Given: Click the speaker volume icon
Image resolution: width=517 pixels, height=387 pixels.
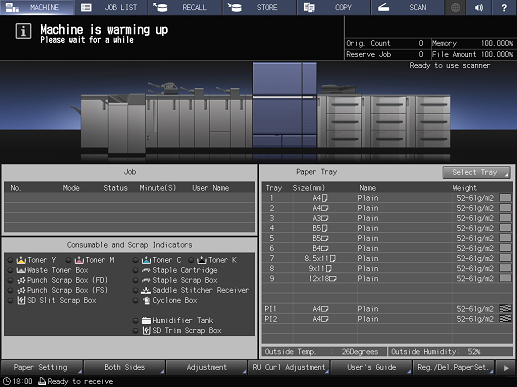Looking at the screenshot, I should 479,7.
